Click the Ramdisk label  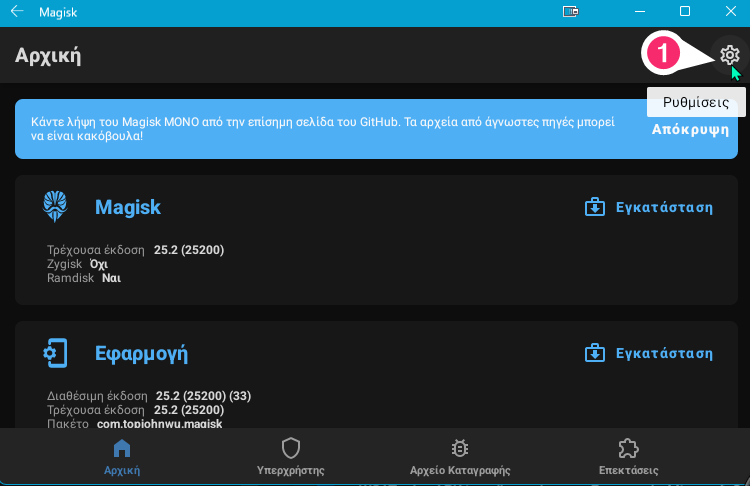pyautogui.click(x=70, y=278)
